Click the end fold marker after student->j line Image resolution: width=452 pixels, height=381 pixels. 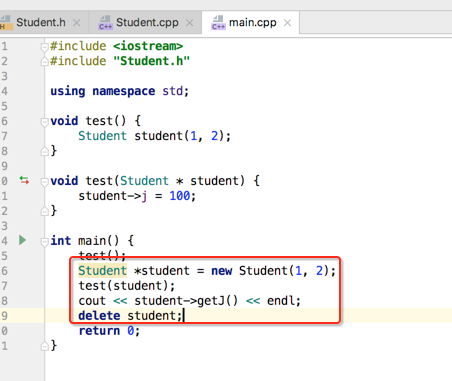(44, 211)
